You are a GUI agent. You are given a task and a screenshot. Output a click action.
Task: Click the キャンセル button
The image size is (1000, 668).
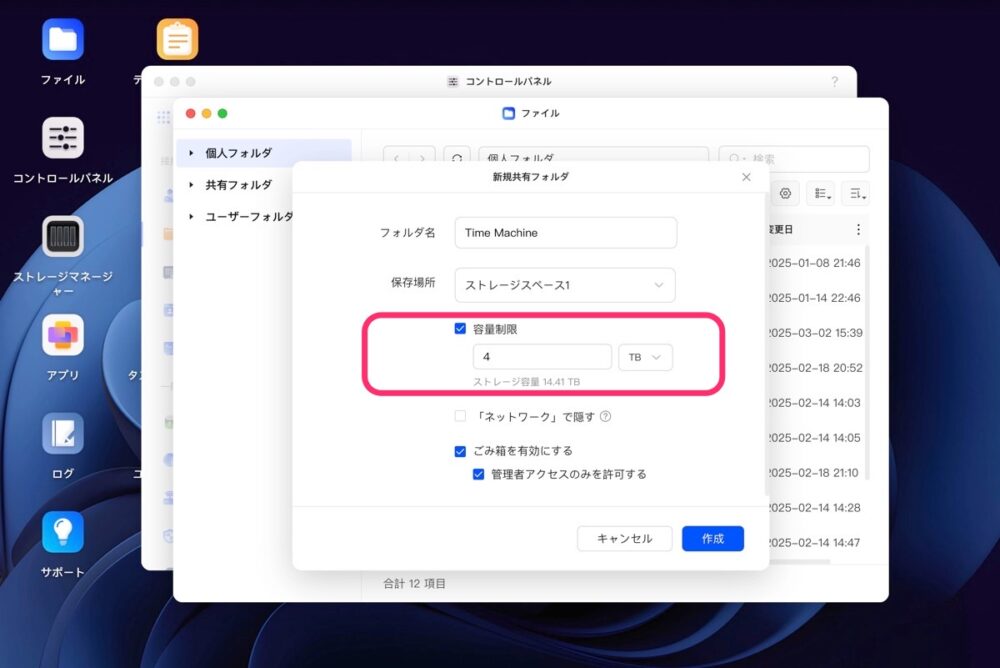624,538
